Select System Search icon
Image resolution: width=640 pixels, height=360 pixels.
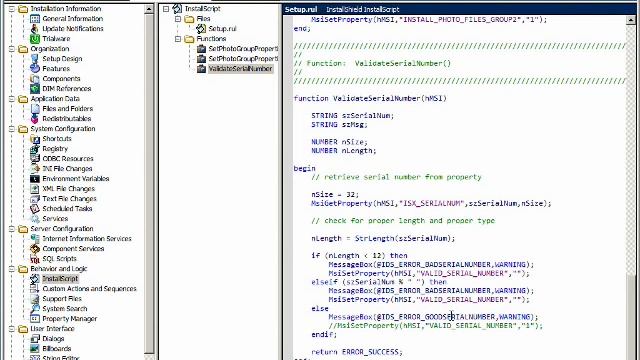point(35,309)
